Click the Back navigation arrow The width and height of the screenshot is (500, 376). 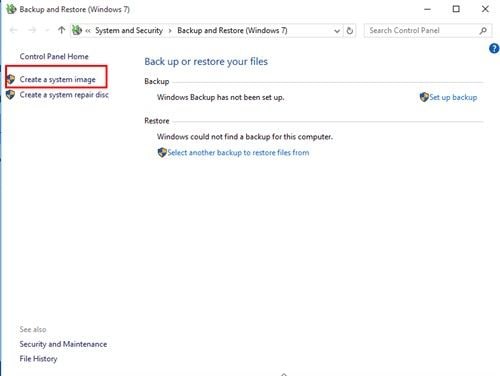click(14, 30)
